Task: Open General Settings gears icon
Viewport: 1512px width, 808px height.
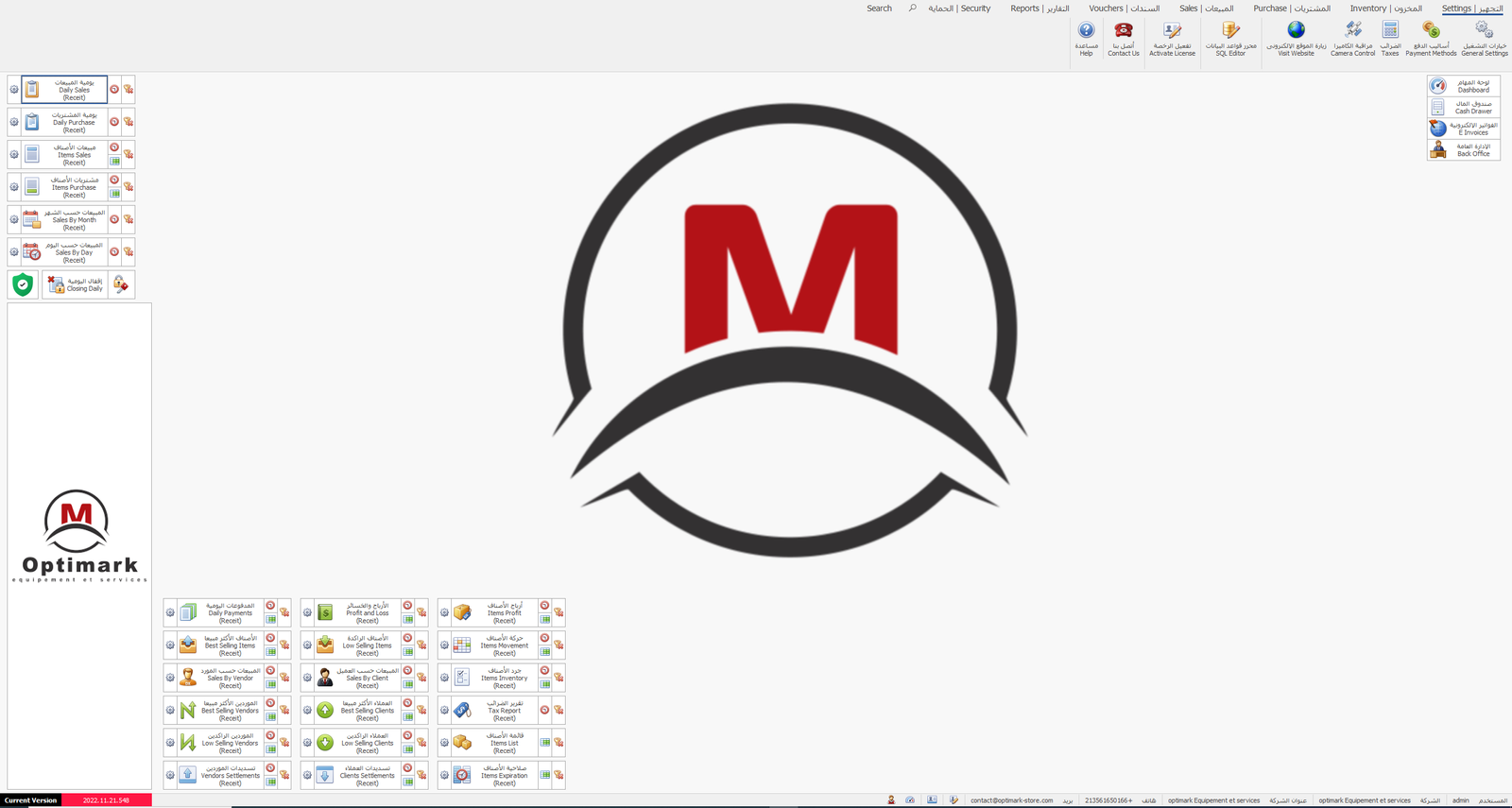Action: [1485, 39]
